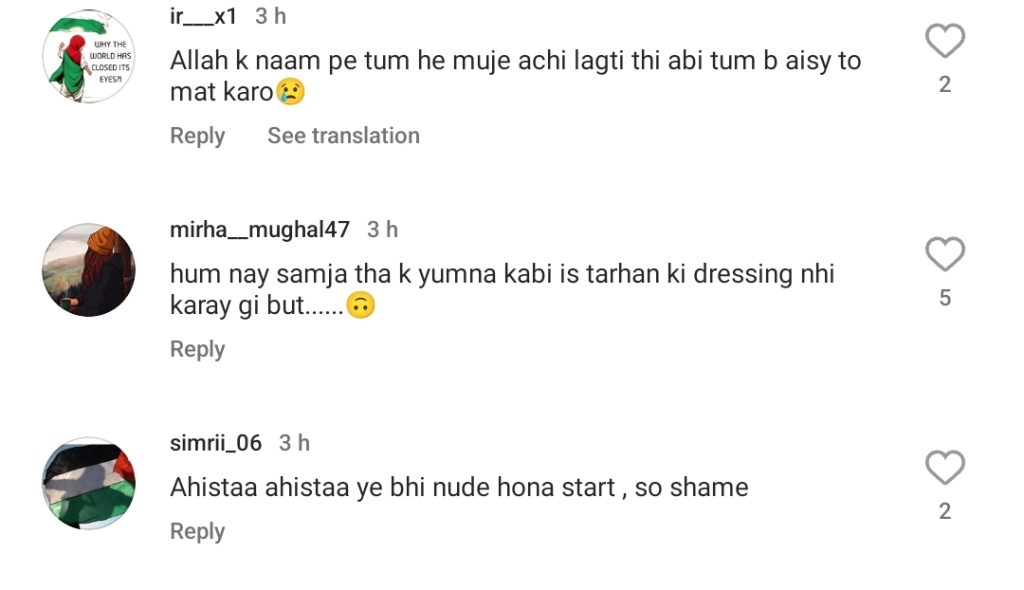The image size is (1024, 590).
Task: Open mirha__mughal47's profile avatar
Action: coord(88,270)
